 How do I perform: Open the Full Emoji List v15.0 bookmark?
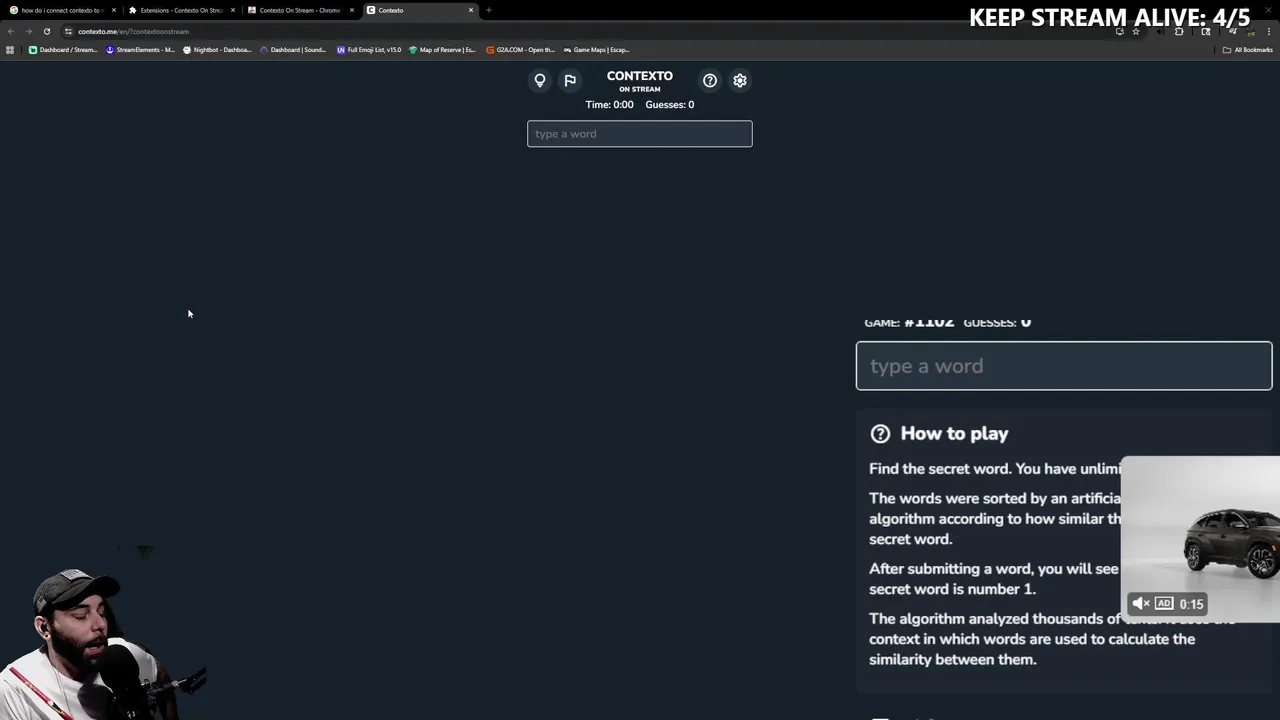pyautogui.click(x=369, y=50)
